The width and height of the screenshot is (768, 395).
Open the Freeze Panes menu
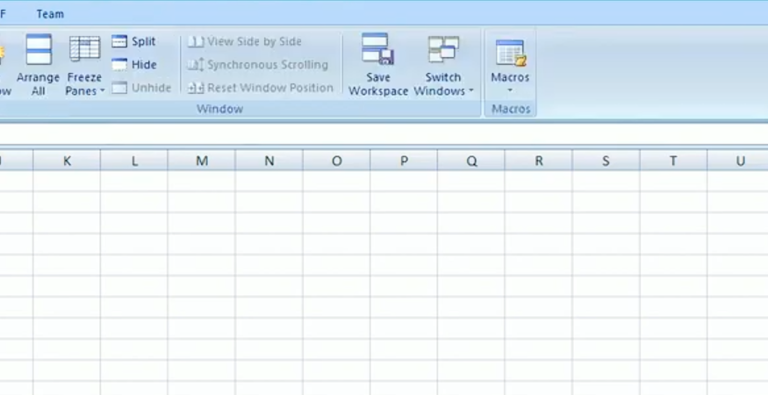85,64
